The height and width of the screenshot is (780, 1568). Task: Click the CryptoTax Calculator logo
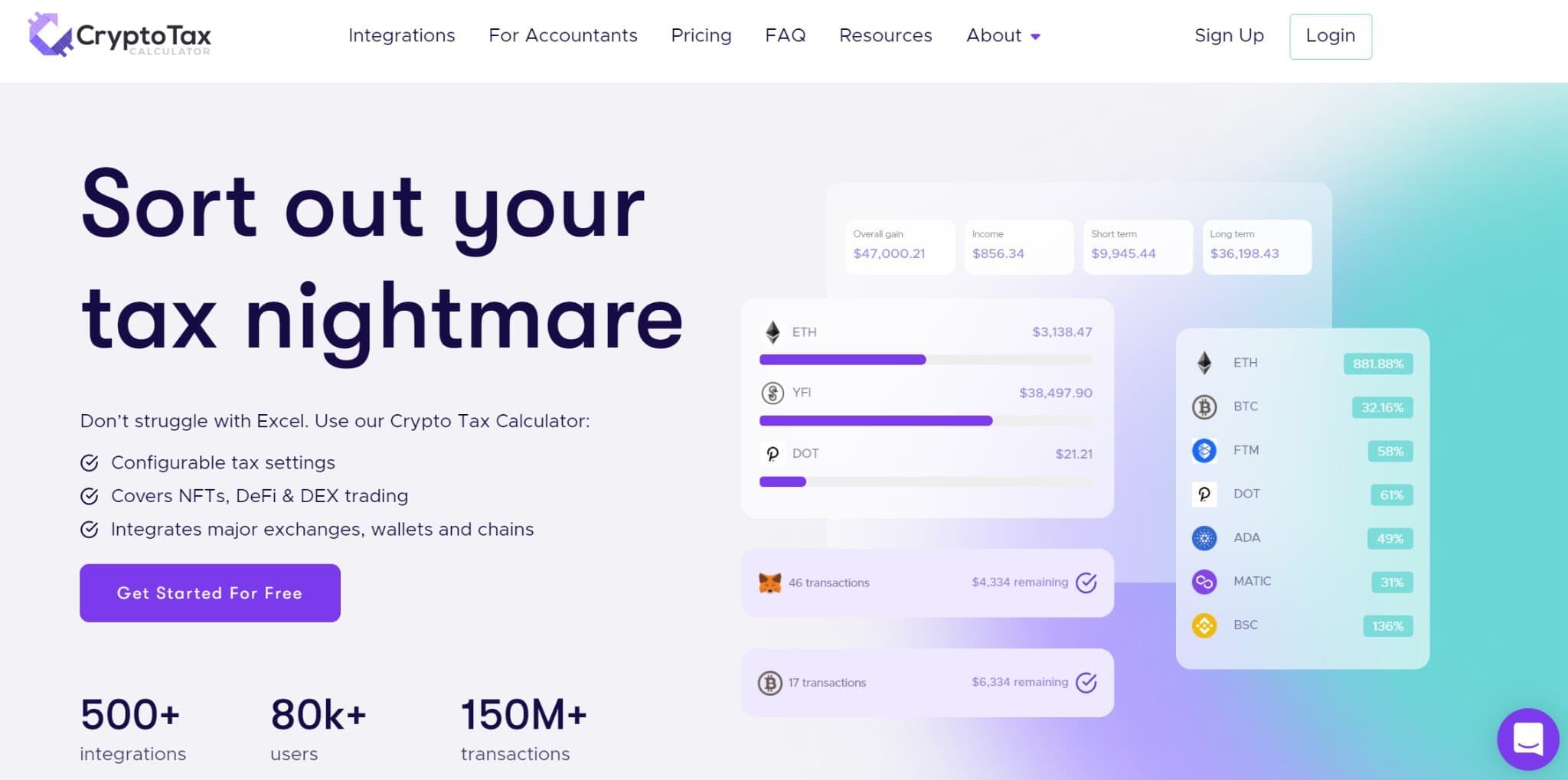click(119, 35)
